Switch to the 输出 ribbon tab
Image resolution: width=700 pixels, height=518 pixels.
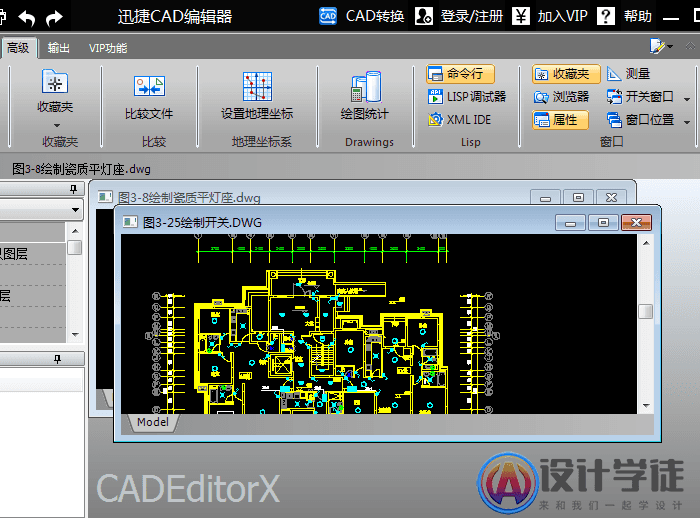[x=58, y=48]
